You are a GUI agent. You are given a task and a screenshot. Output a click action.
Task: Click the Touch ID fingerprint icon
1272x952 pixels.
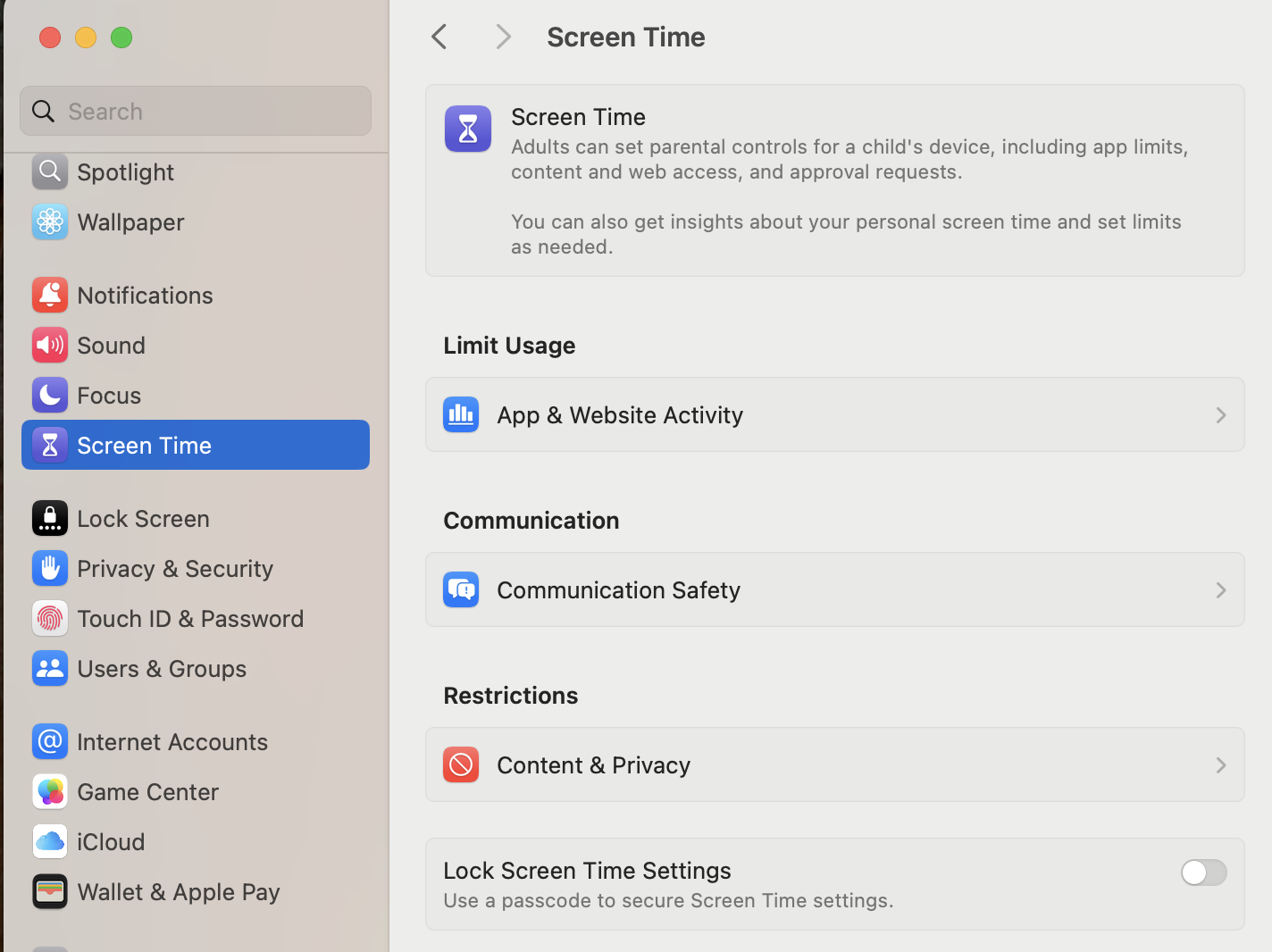pos(50,618)
